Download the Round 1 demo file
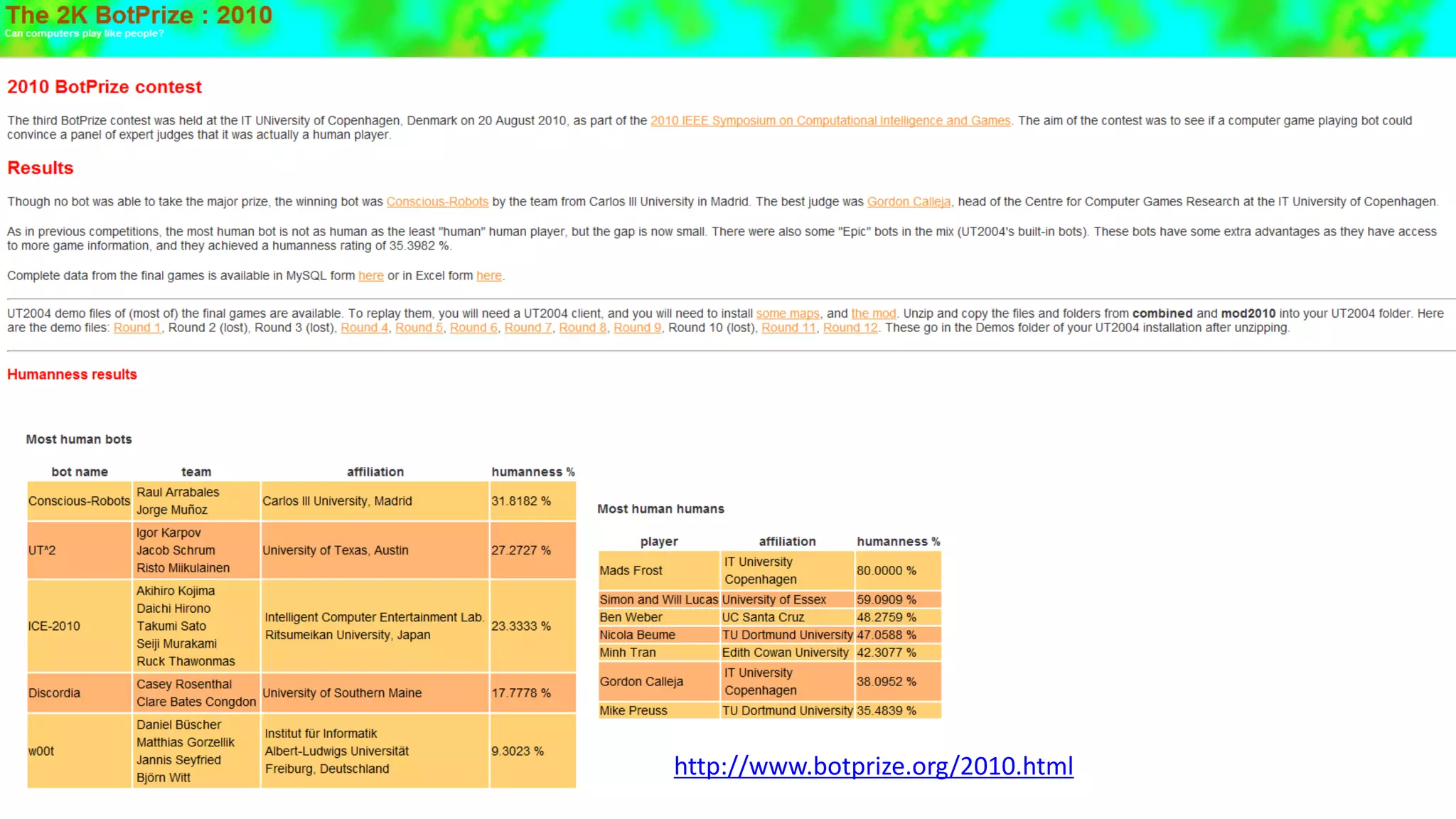This screenshot has height=819, width=1456. click(x=137, y=328)
